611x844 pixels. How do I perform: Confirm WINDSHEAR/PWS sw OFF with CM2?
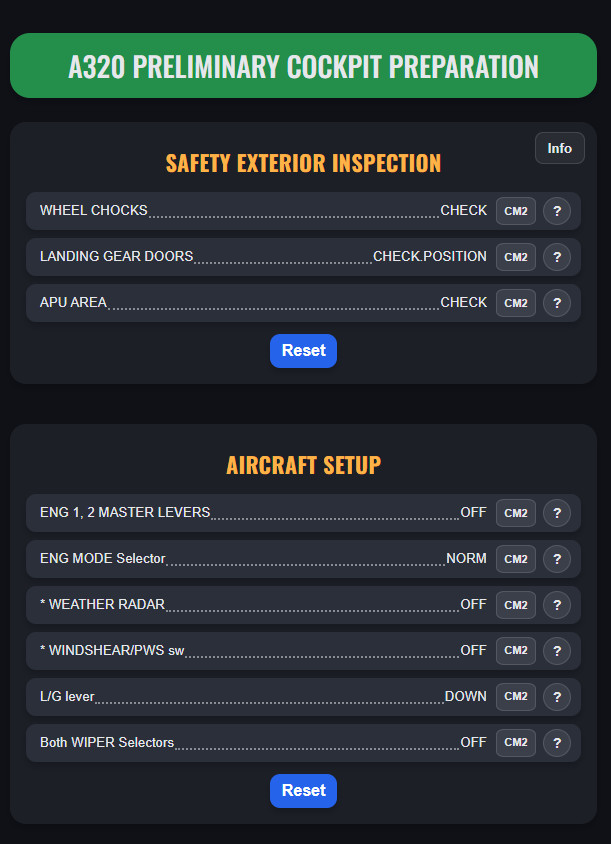515,651
